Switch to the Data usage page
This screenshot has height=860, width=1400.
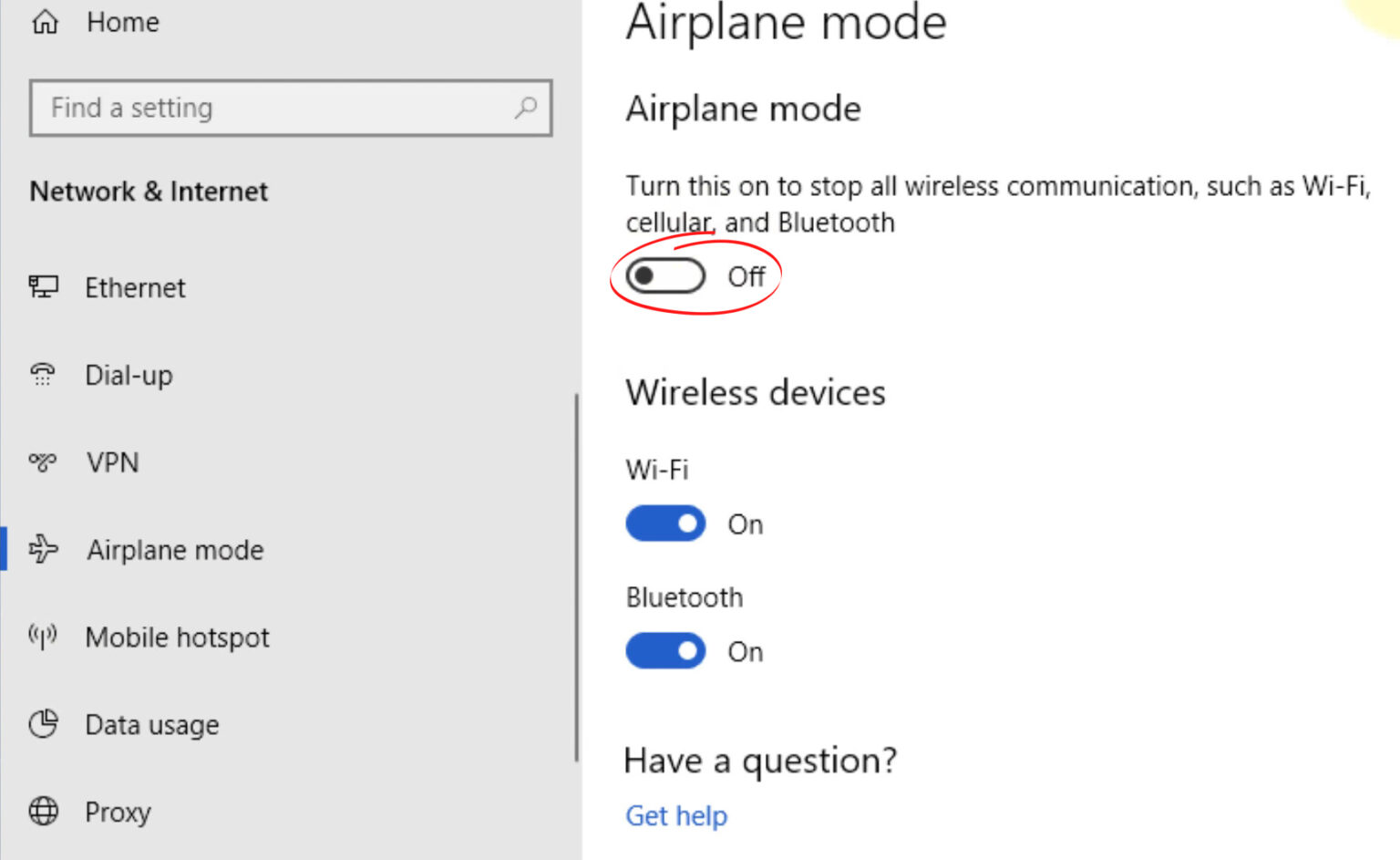[151, 723]
